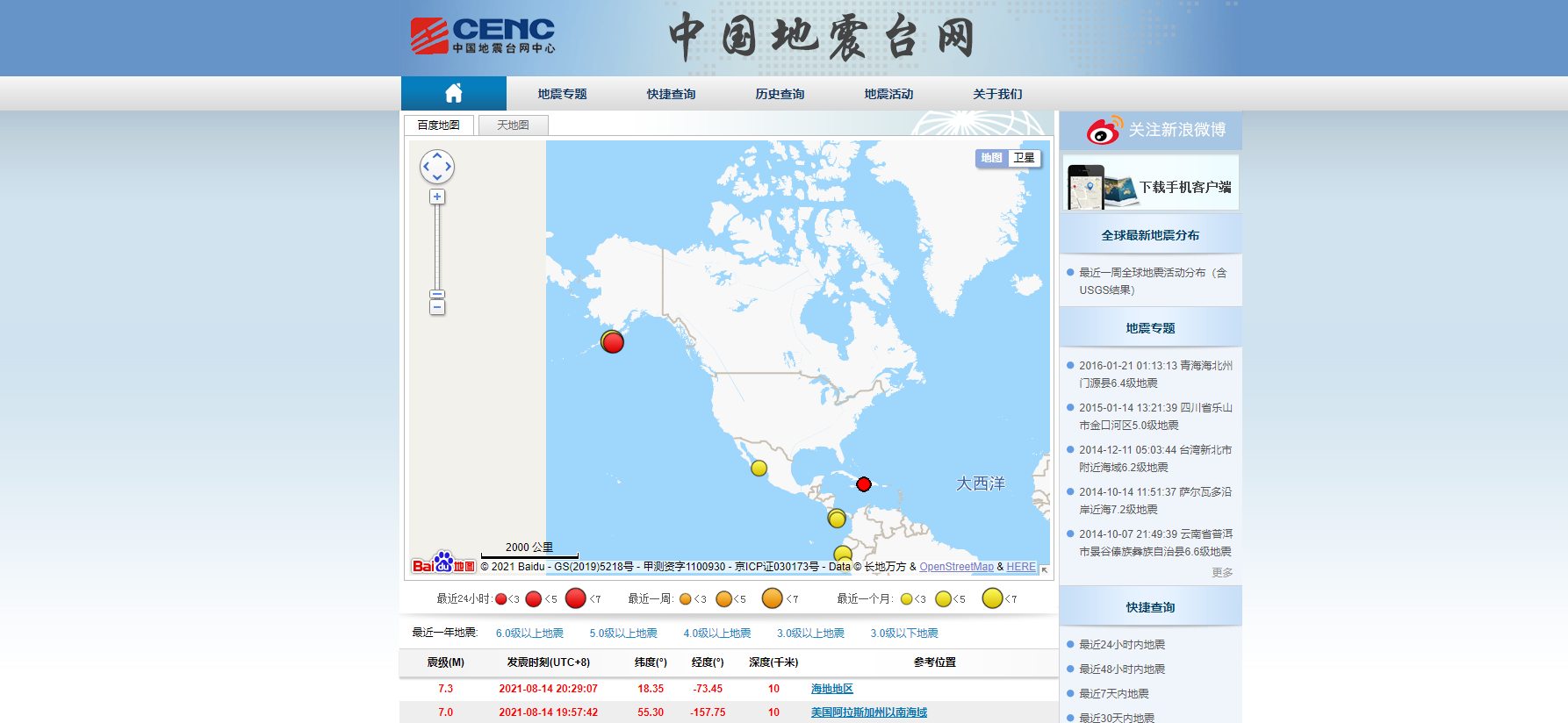Click the CENC logo
Viewport: 1568px width, 723px height.
coord(483,36)
